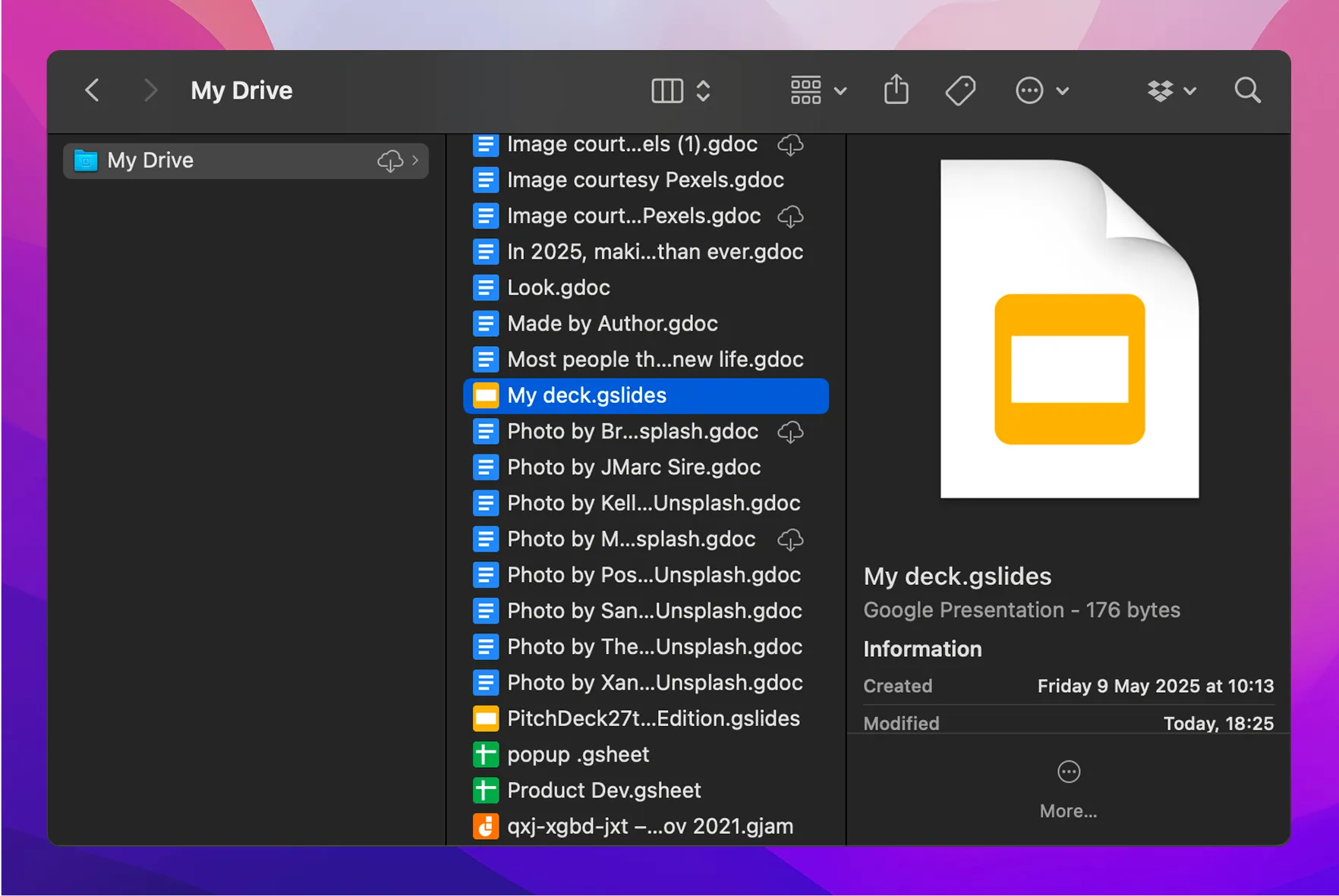Screen dimensions: 1339x896
Task: Click the Back navigation arrow
Action: pyautogui.click(x=92, y=90)
